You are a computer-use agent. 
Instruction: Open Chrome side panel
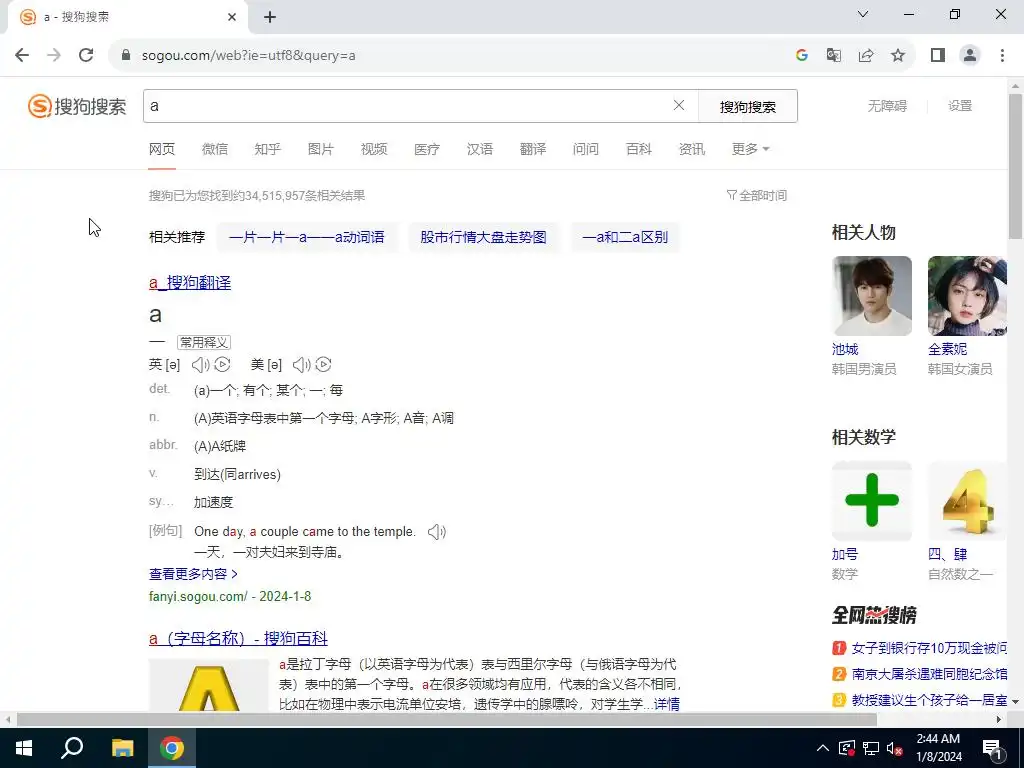[x=938, y=55]
